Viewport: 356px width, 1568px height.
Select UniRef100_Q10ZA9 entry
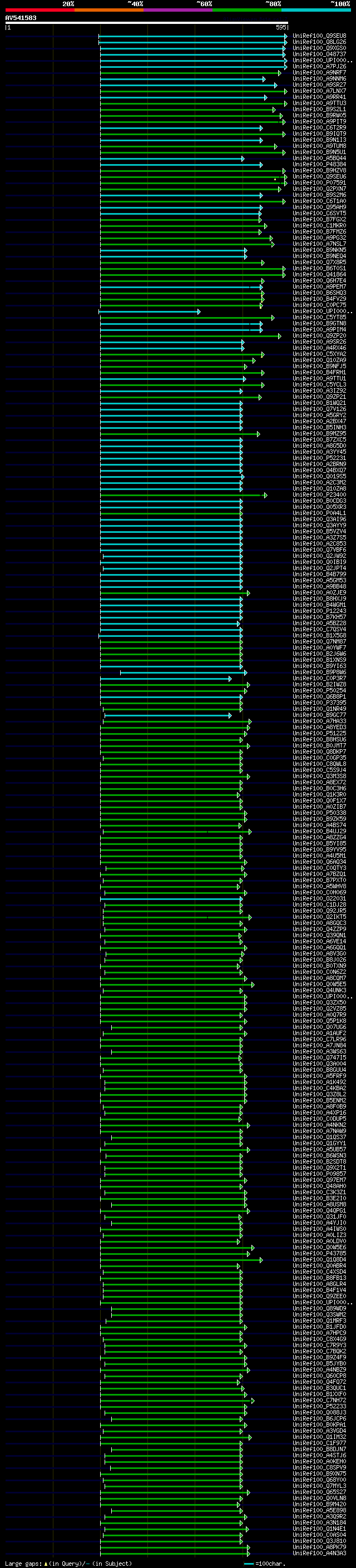pos(319,360)
